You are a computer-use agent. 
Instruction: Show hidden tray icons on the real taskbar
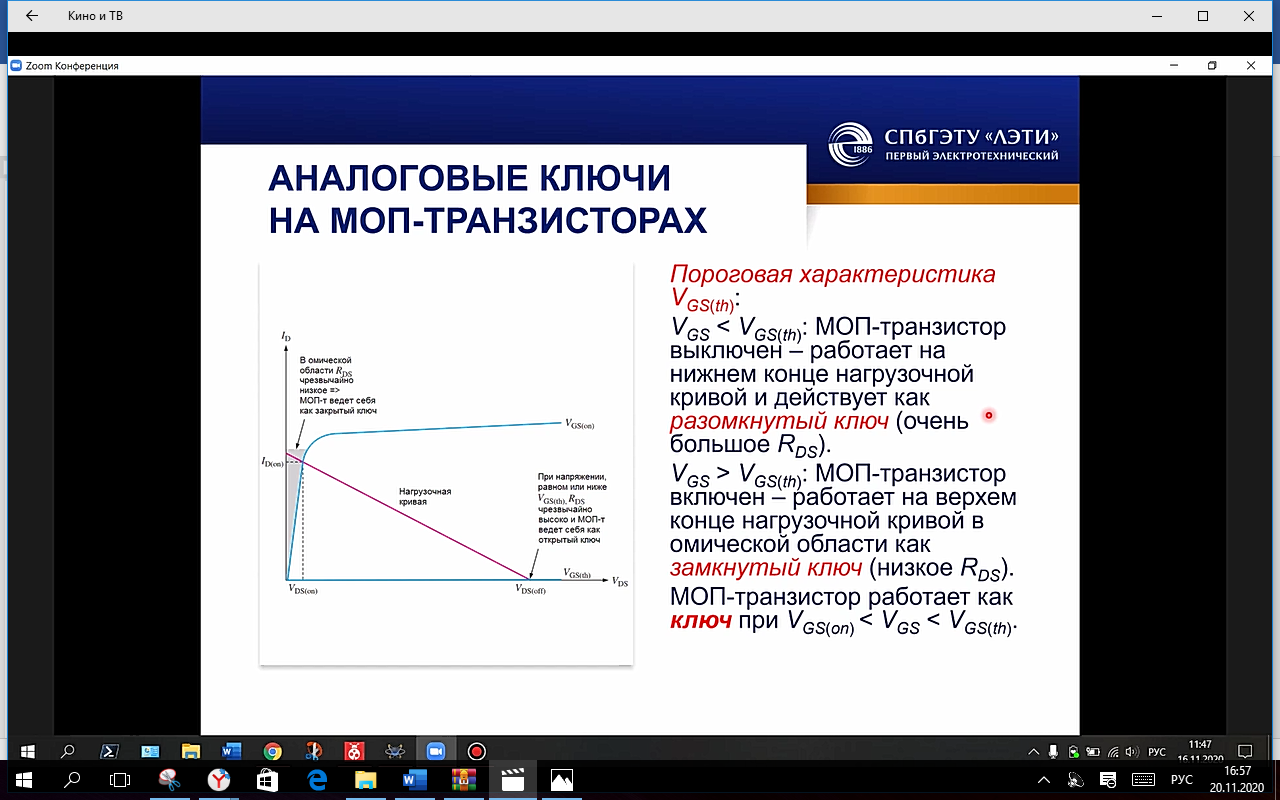1043,779
